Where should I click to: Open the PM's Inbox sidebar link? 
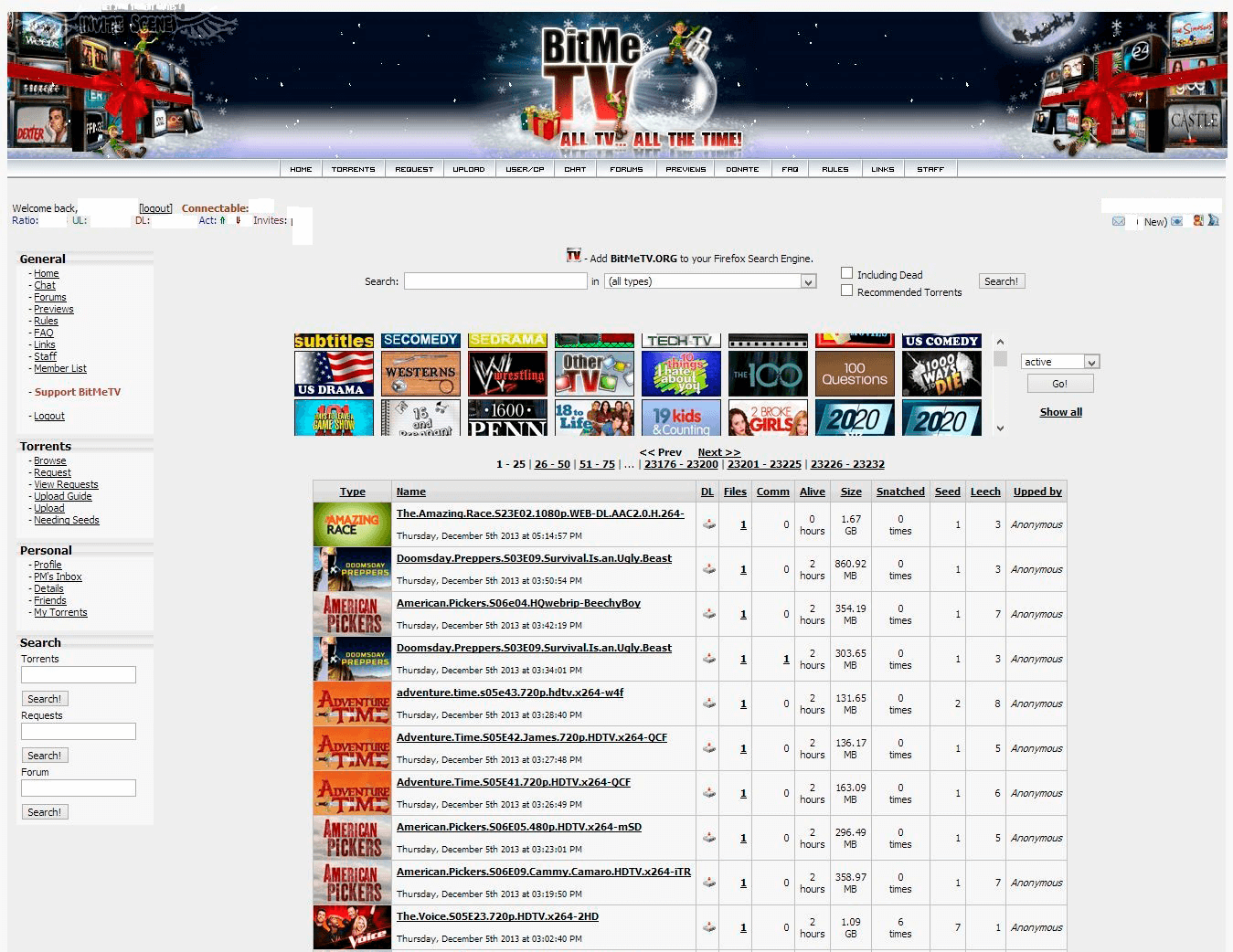pyautogui.click(x=58, y=576)
